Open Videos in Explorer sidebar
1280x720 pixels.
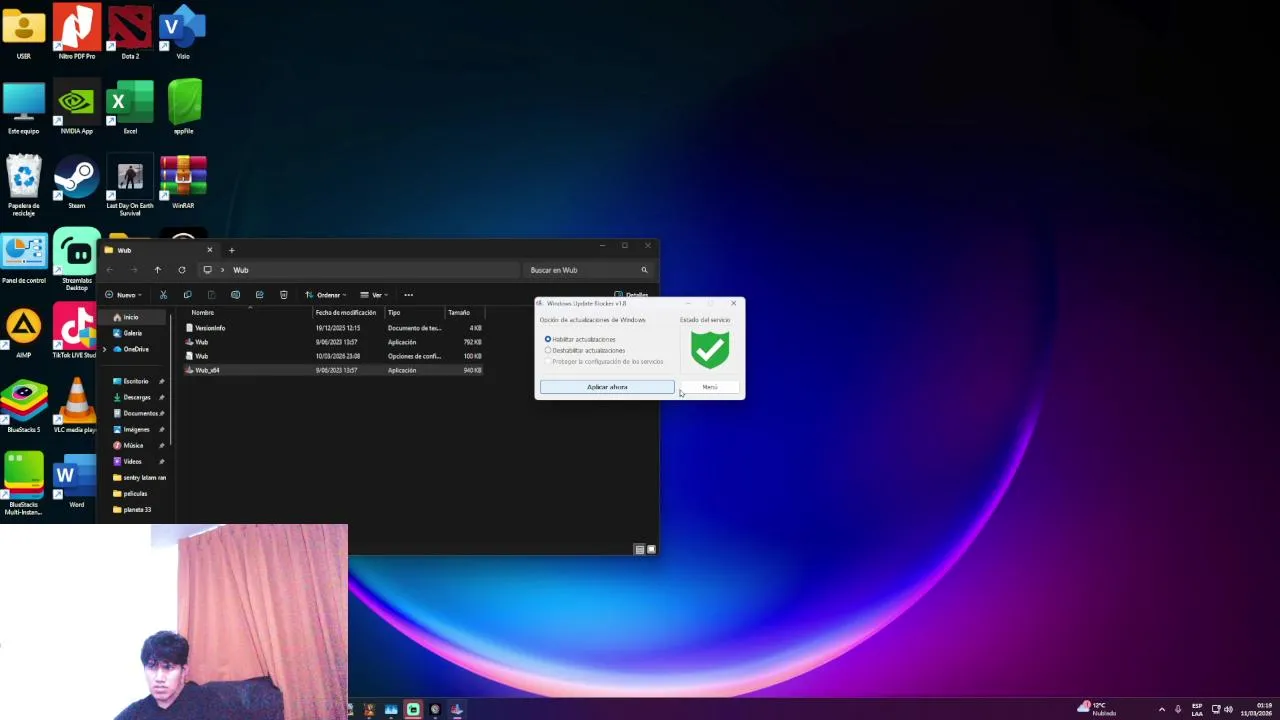point(132,461)
